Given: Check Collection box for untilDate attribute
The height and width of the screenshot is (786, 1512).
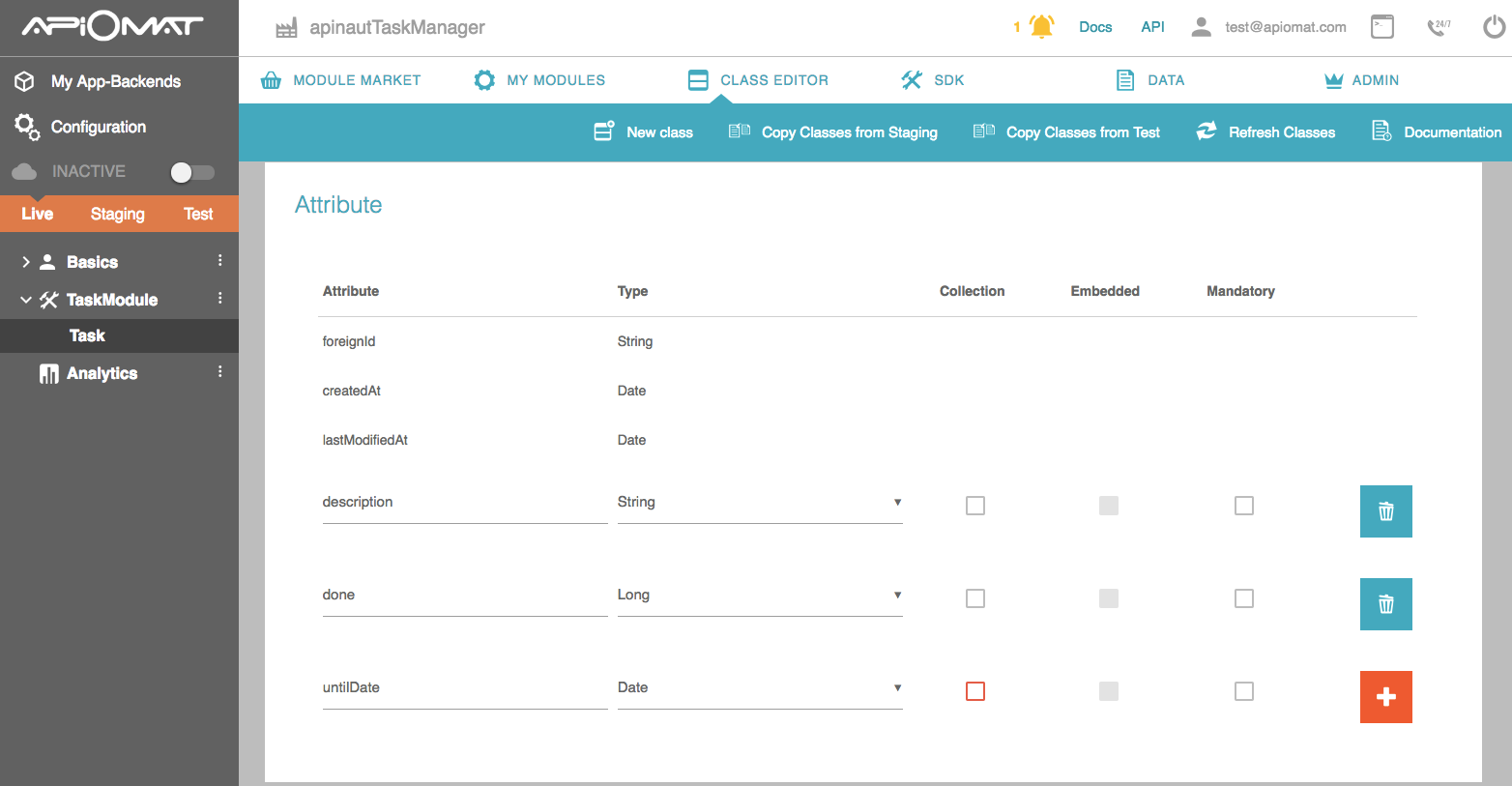Looking at the screenshot, I should click(975, 691).
